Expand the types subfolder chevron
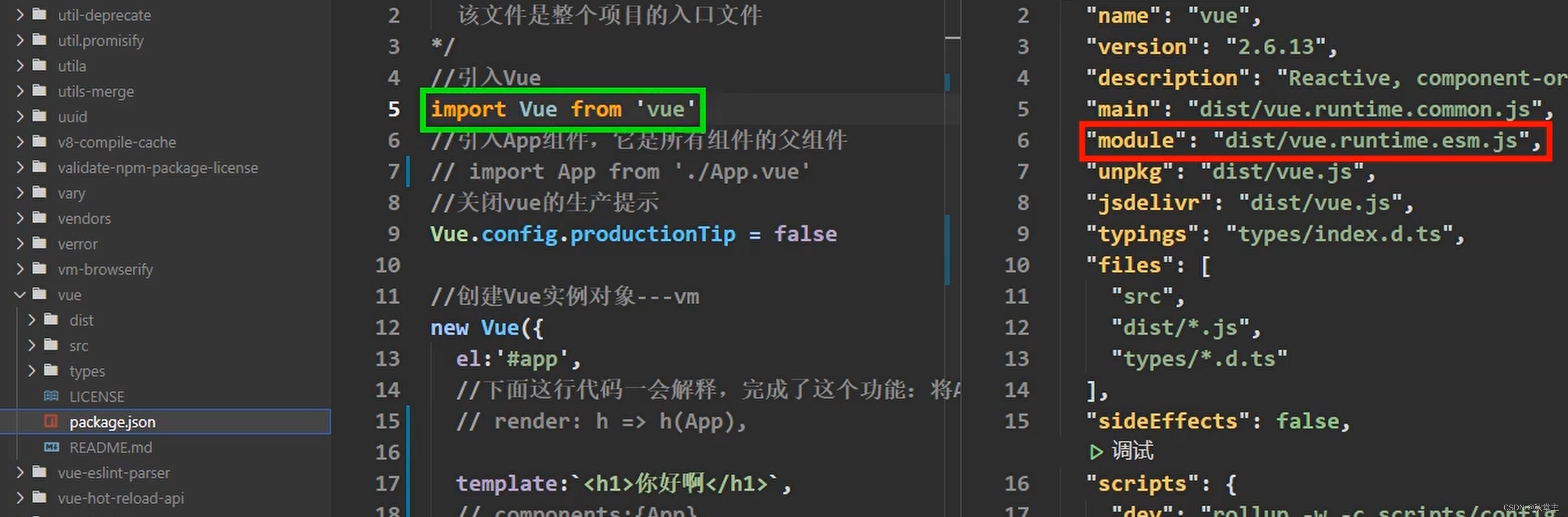The image size is (1568, 517). click(x=32, y=371)
